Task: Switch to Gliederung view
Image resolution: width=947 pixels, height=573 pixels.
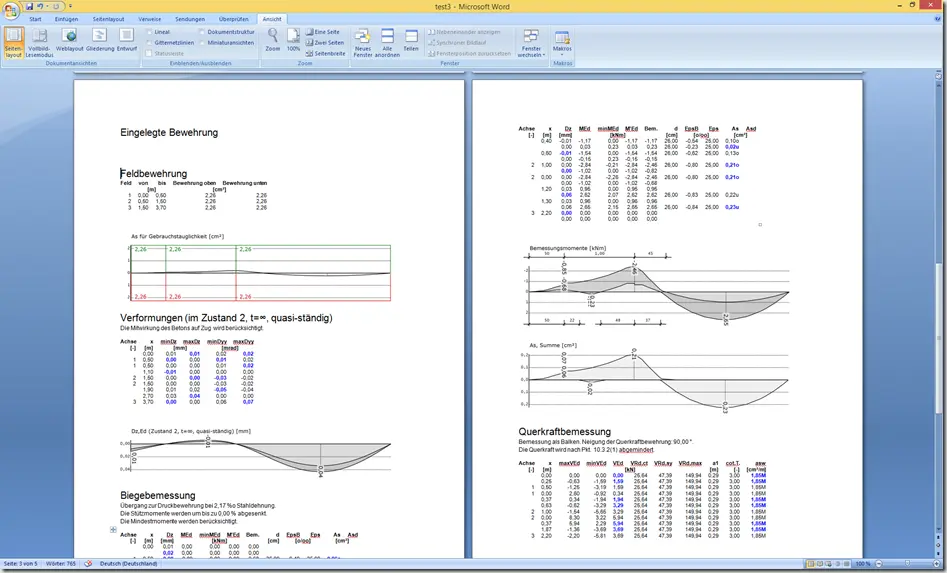Action: click(100, 41)
